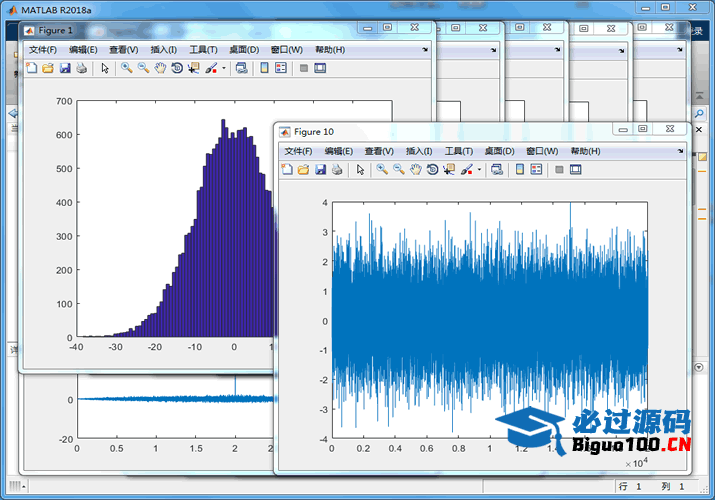Print Figure 10 using the printer icon

click(337, 170)
